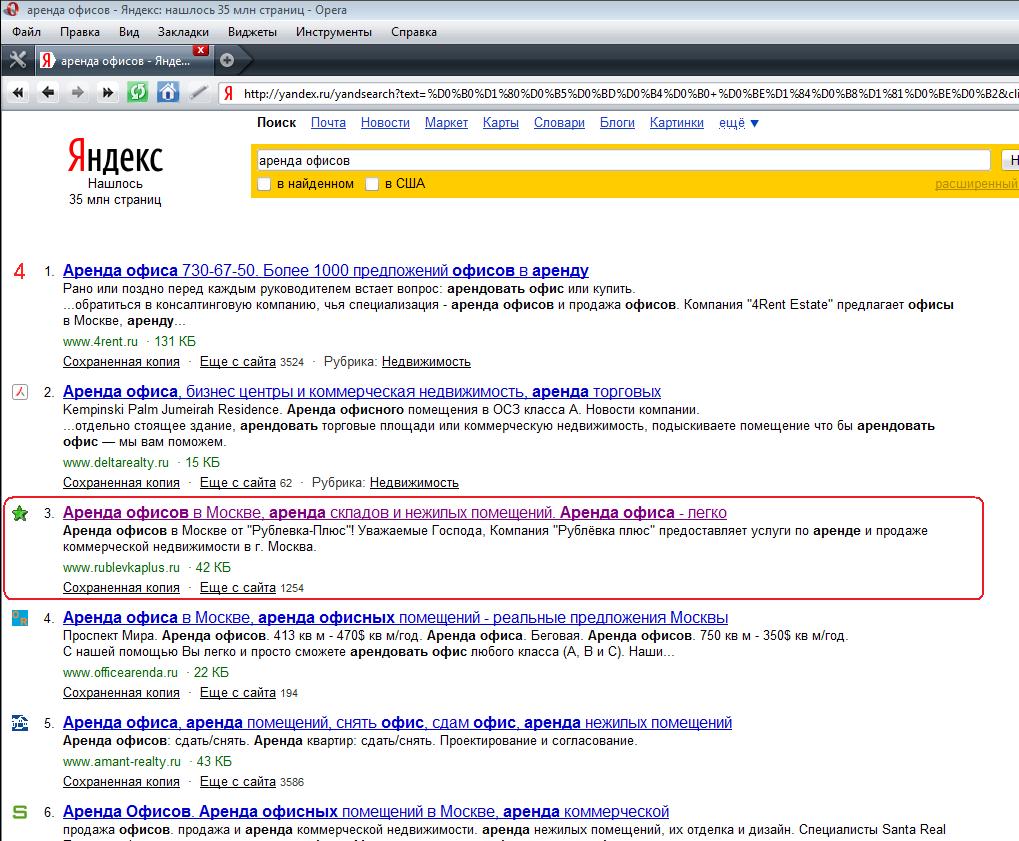Open result 5 'снять офис, сдам офис' title
Image resolution: width=1019 pixels, height=841 pixels.
(397, 722)
